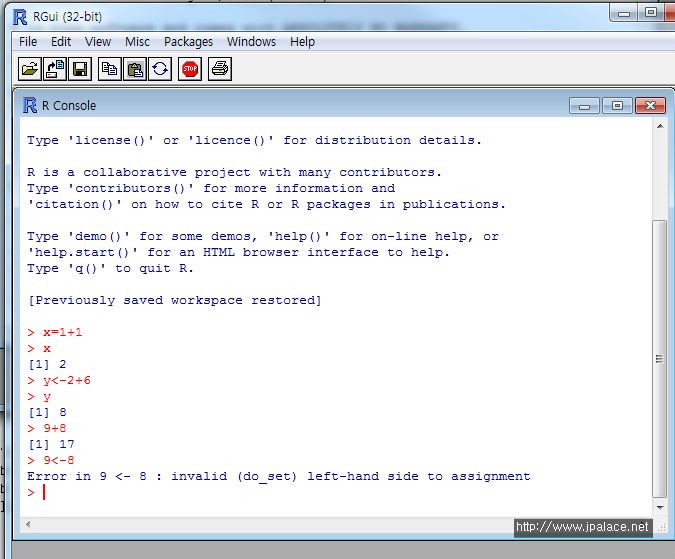
Task: Click the Open script toolbar icon
Action: point(30,69)
